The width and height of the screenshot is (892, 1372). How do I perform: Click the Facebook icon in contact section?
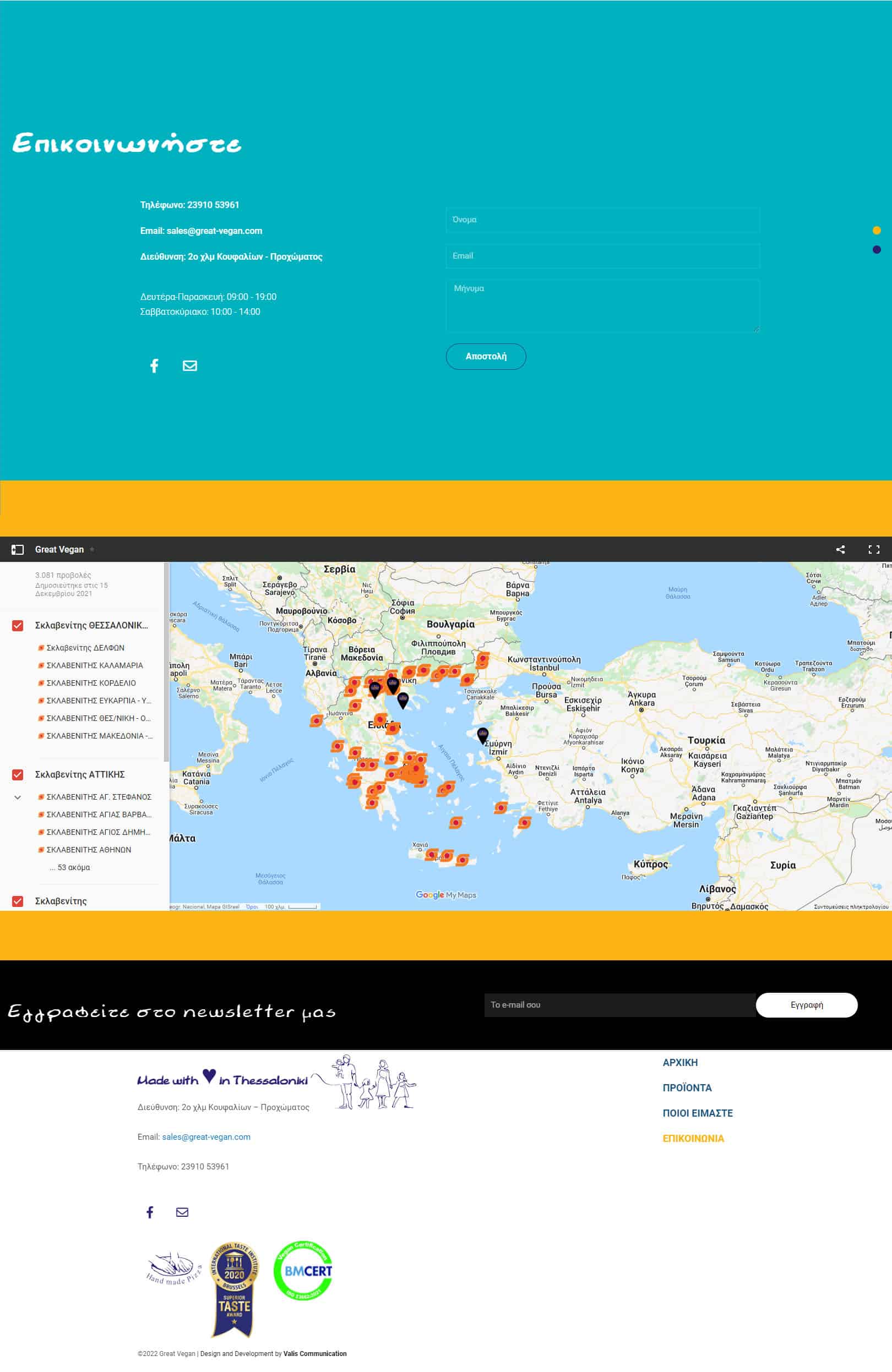point(154,366)
